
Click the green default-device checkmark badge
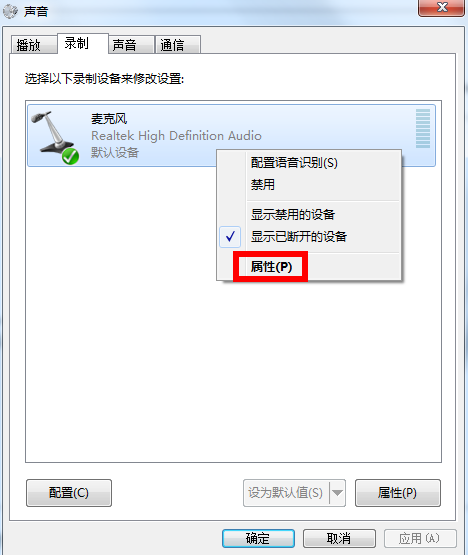pos(70,156)
